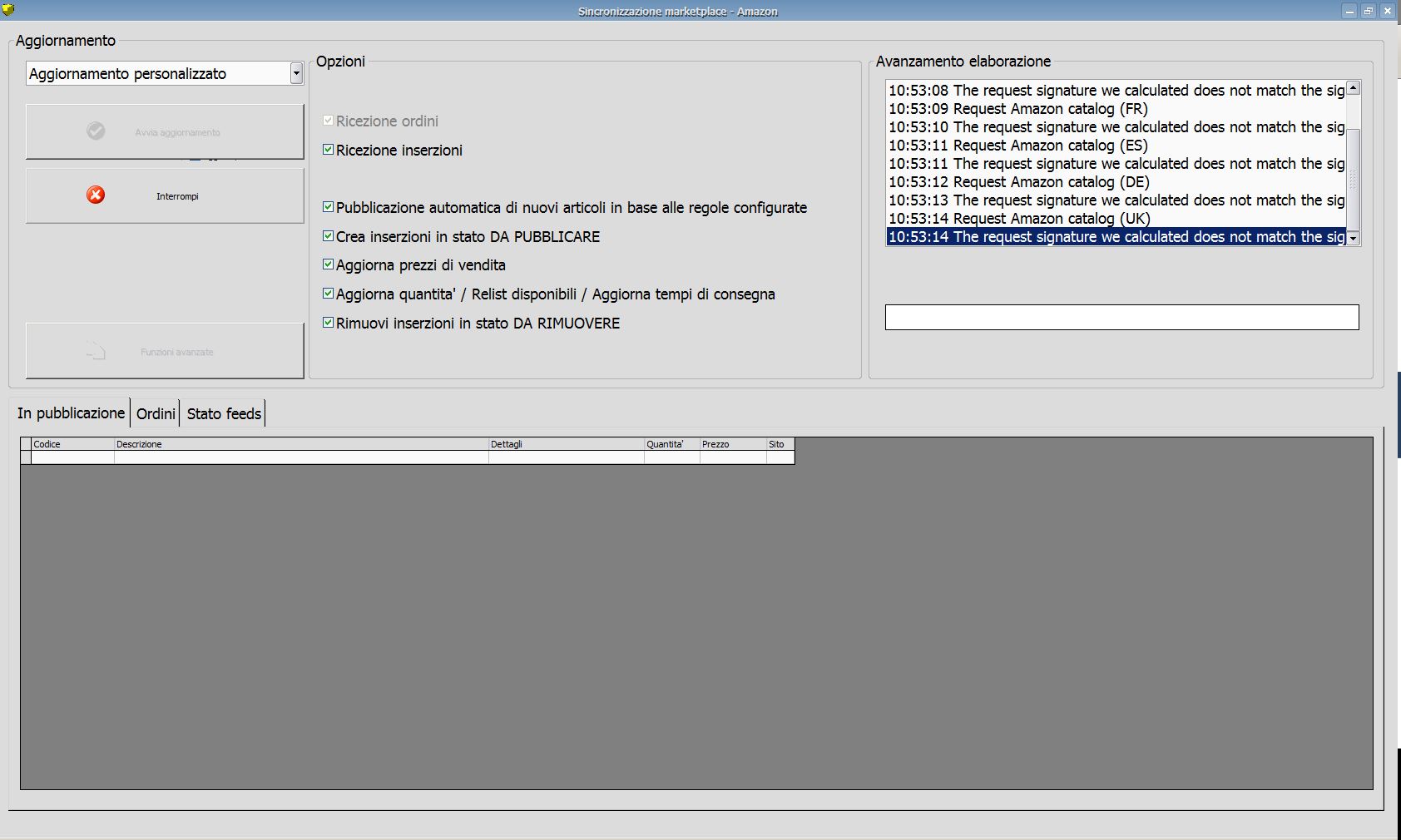This screenshot has width=1401, height=840.
Task: Select log entry Request Amazon catalog (FR)
Action: pos(1116,109)
